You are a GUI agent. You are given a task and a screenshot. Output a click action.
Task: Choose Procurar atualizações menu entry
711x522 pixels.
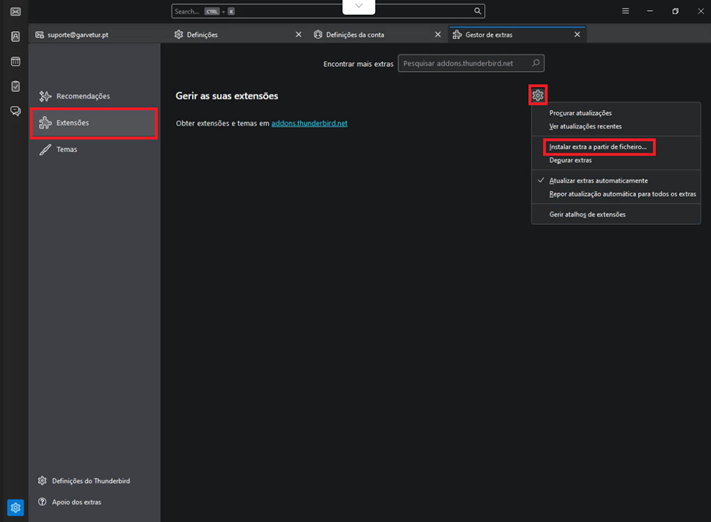point(616,113)
